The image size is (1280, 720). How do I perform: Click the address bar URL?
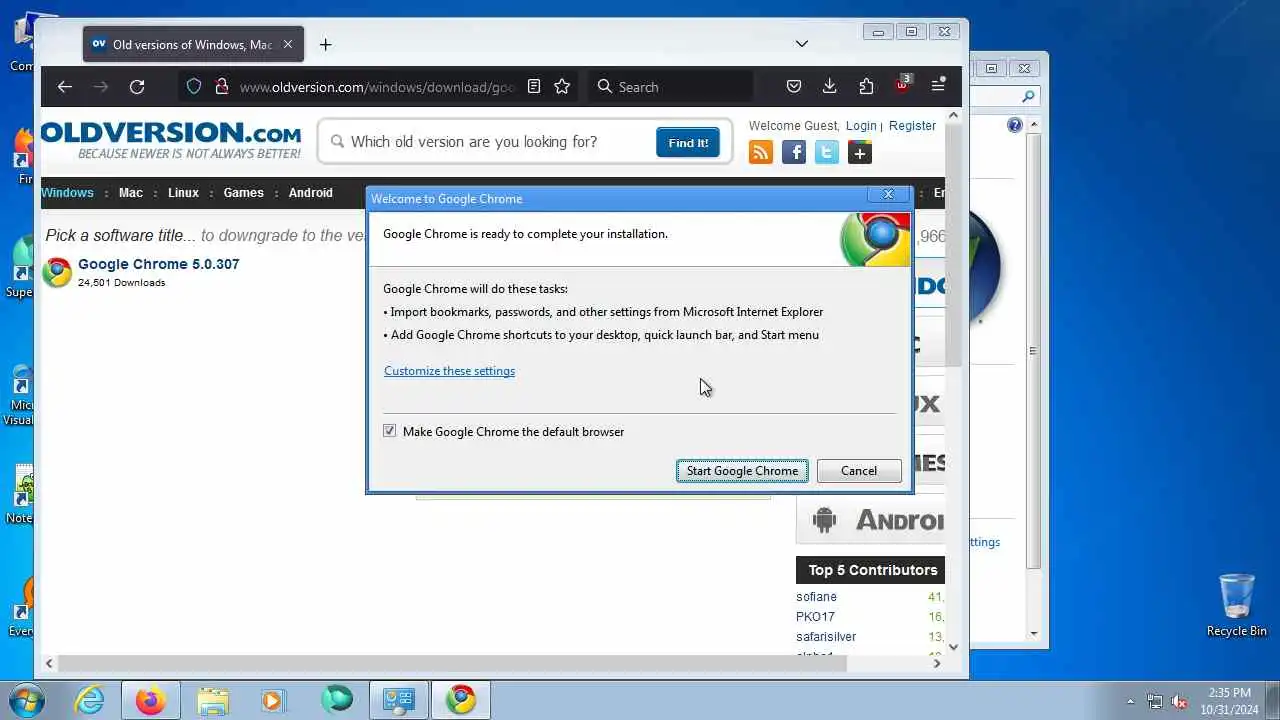378,87
